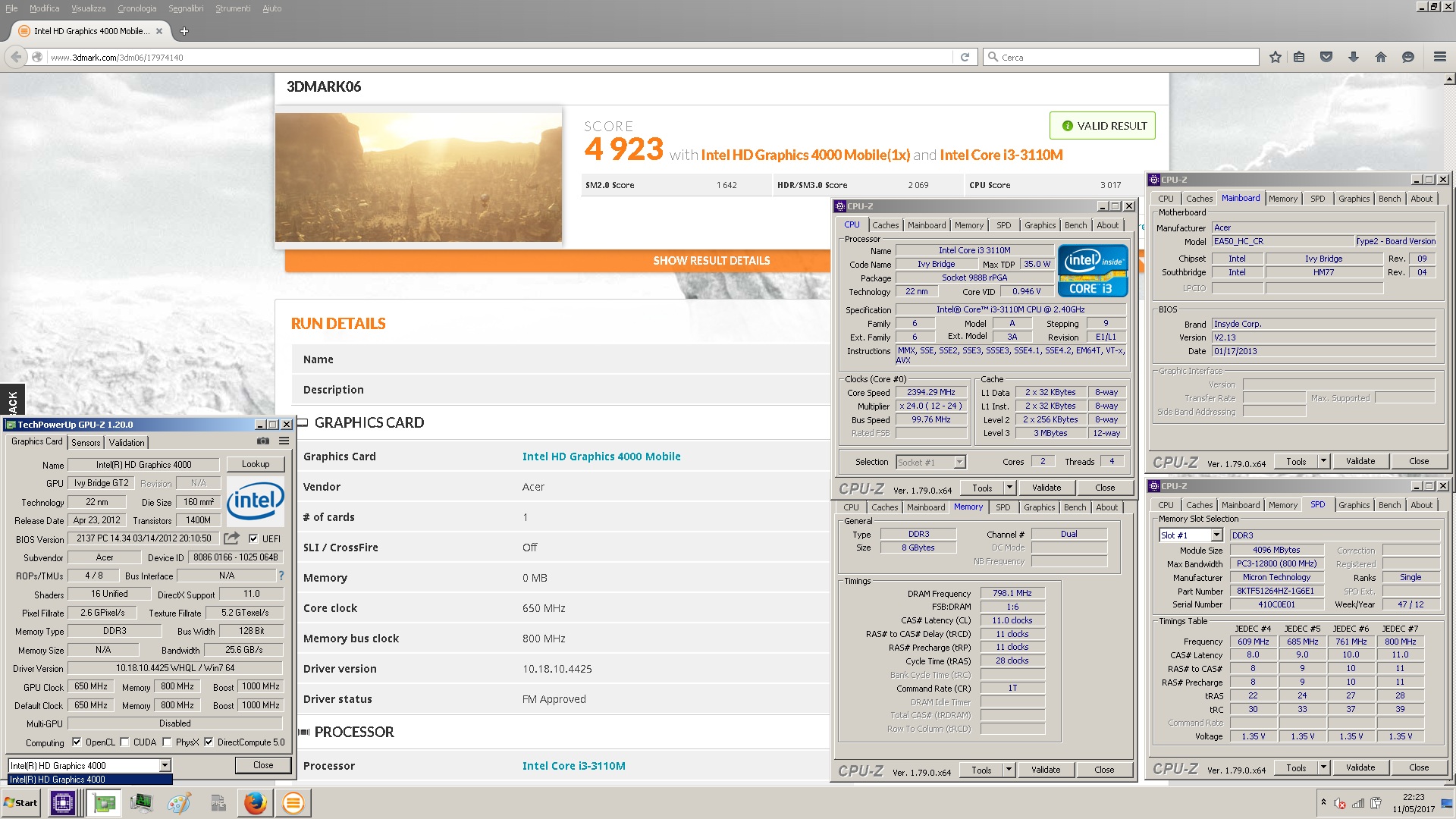This screenshot has height=819, width=1456.
Task: Click the 3DMark06 result scene thumbnail
Action: [419, 177]
